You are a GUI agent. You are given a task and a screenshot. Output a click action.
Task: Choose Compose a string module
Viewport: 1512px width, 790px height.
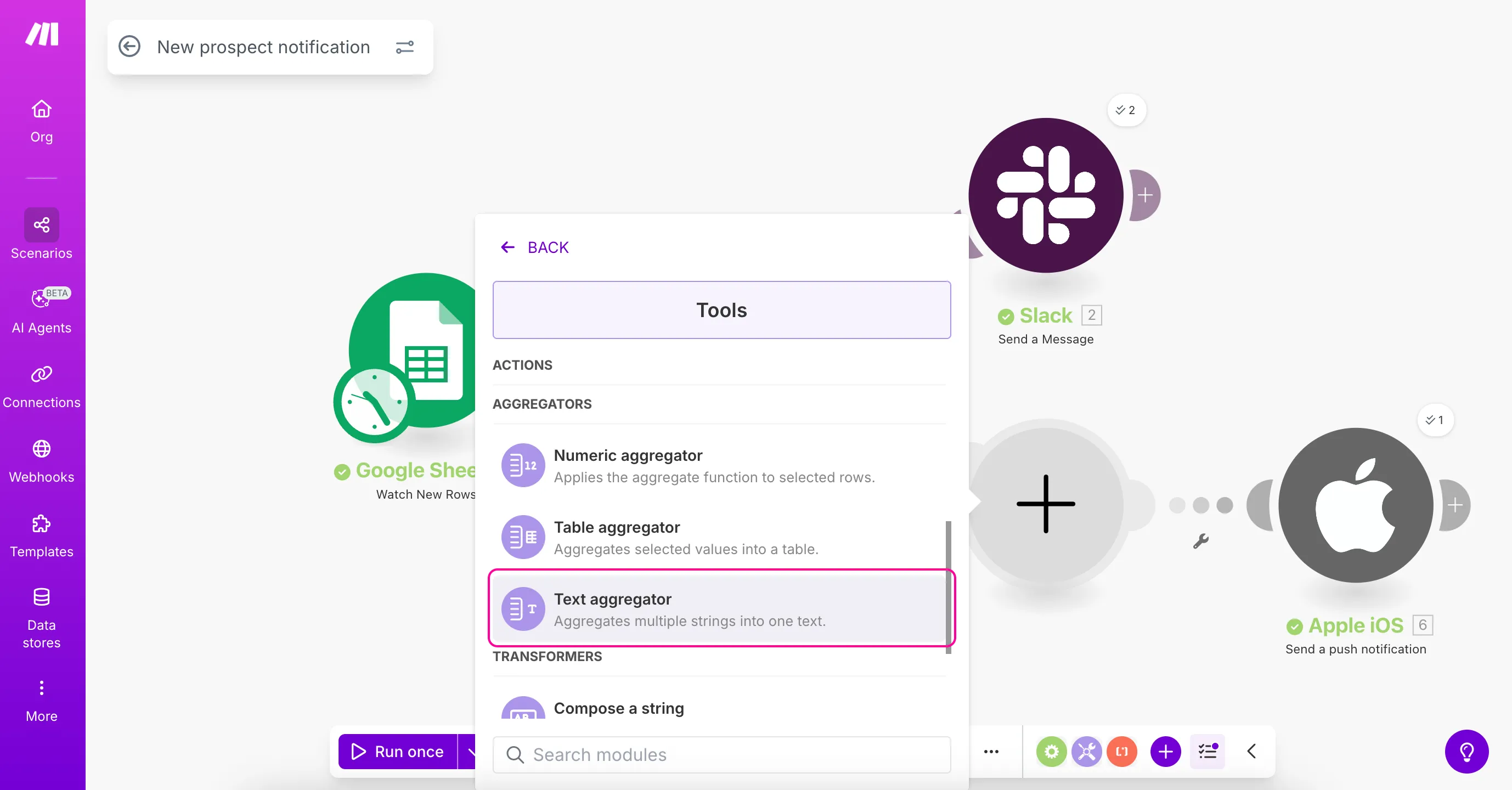point(719,708)
